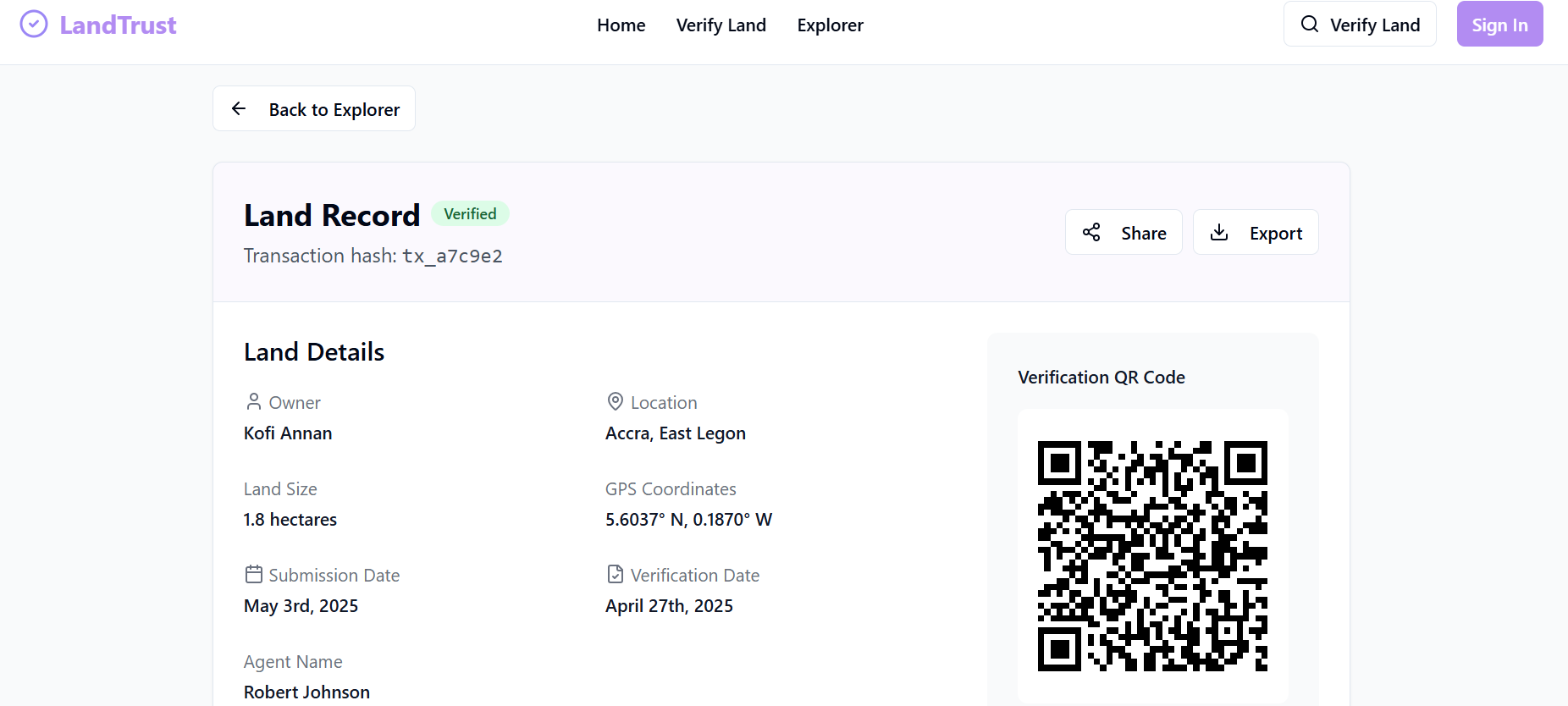Image resolution: width=1568 pixels, height=706 pixels.
Task: Export the land record
Action: coord(1256,232)
